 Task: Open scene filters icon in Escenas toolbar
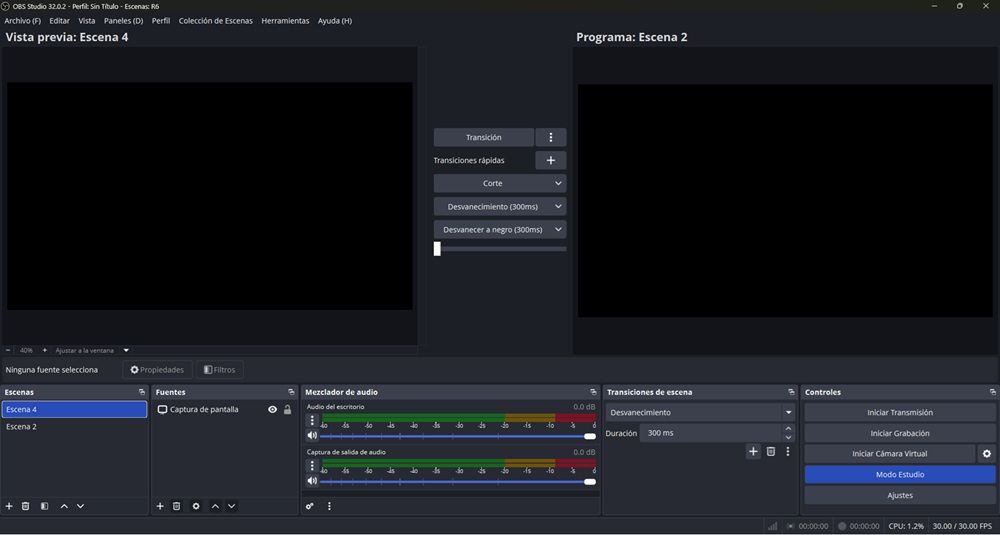[44, 506]
